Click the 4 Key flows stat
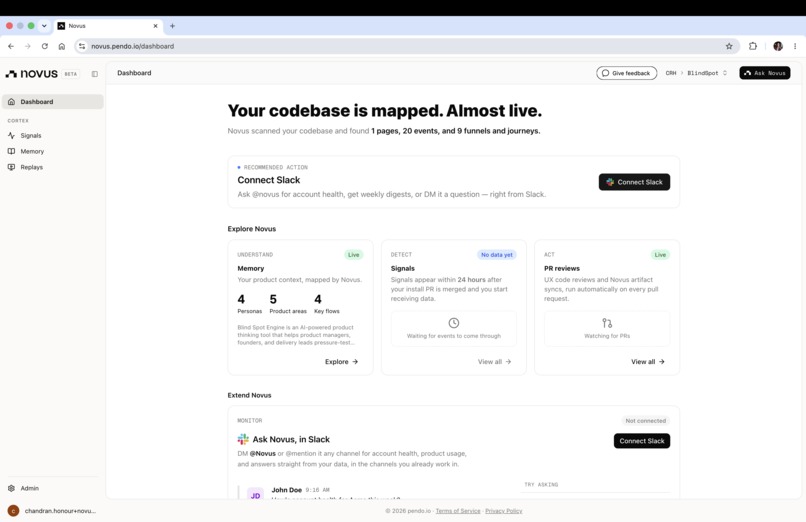 [x=327, y=304]
